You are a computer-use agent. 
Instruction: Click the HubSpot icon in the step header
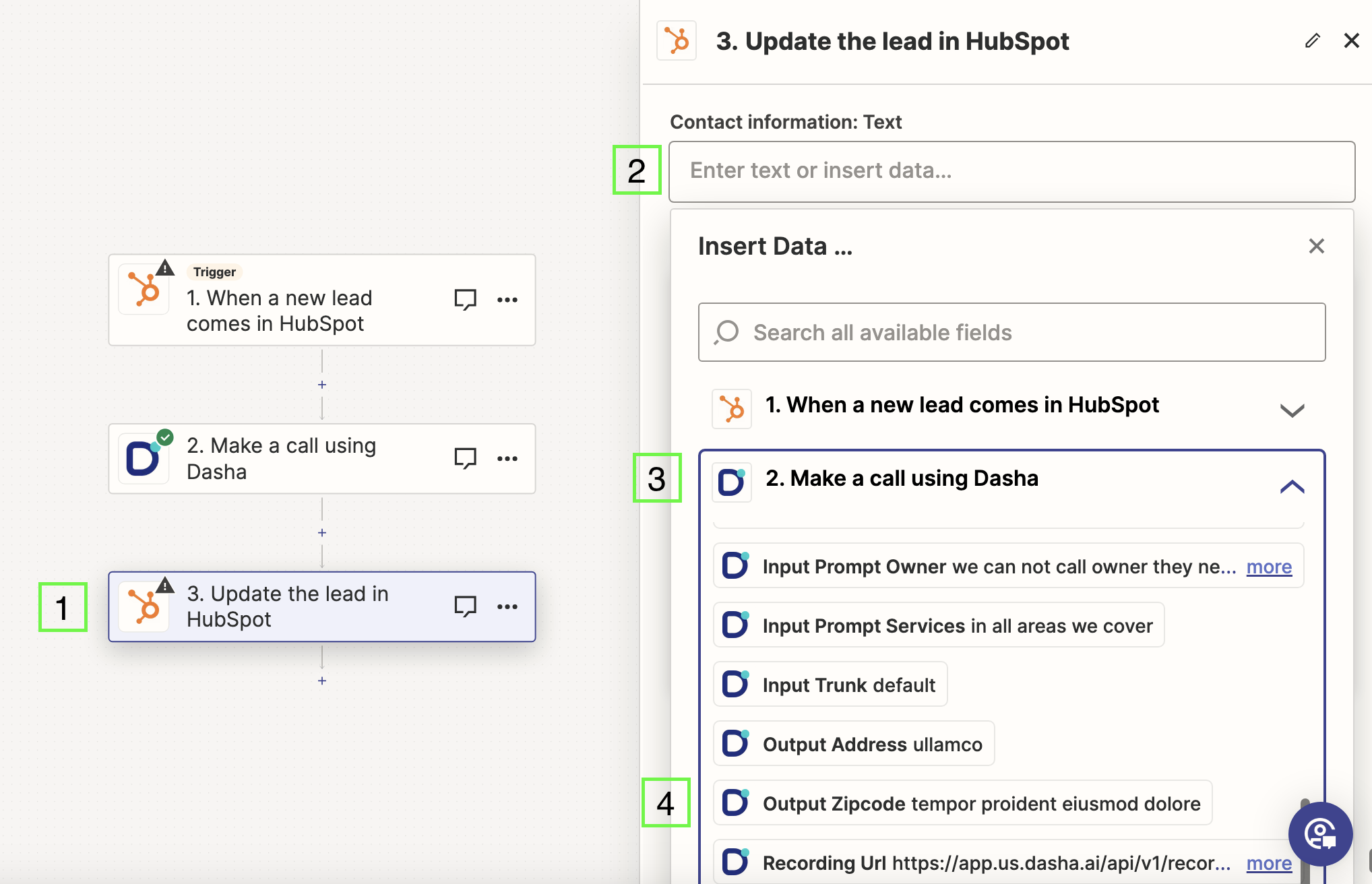click(677, 41)
